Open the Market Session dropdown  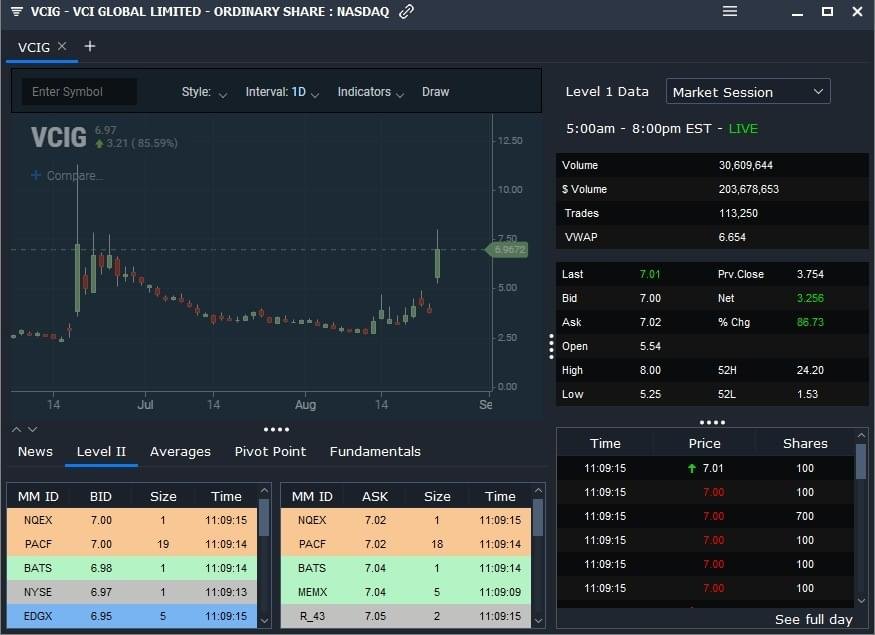coord(748,92)
